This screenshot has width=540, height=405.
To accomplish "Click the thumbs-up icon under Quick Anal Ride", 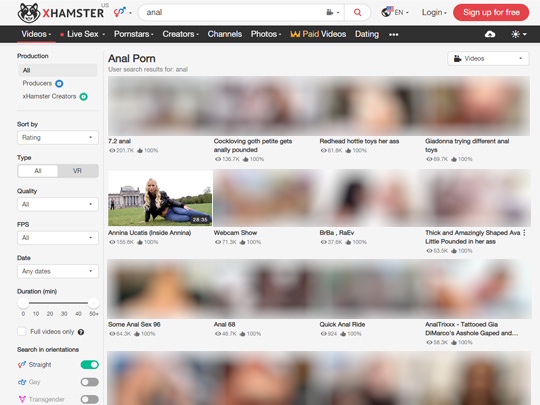I will 343,334.
